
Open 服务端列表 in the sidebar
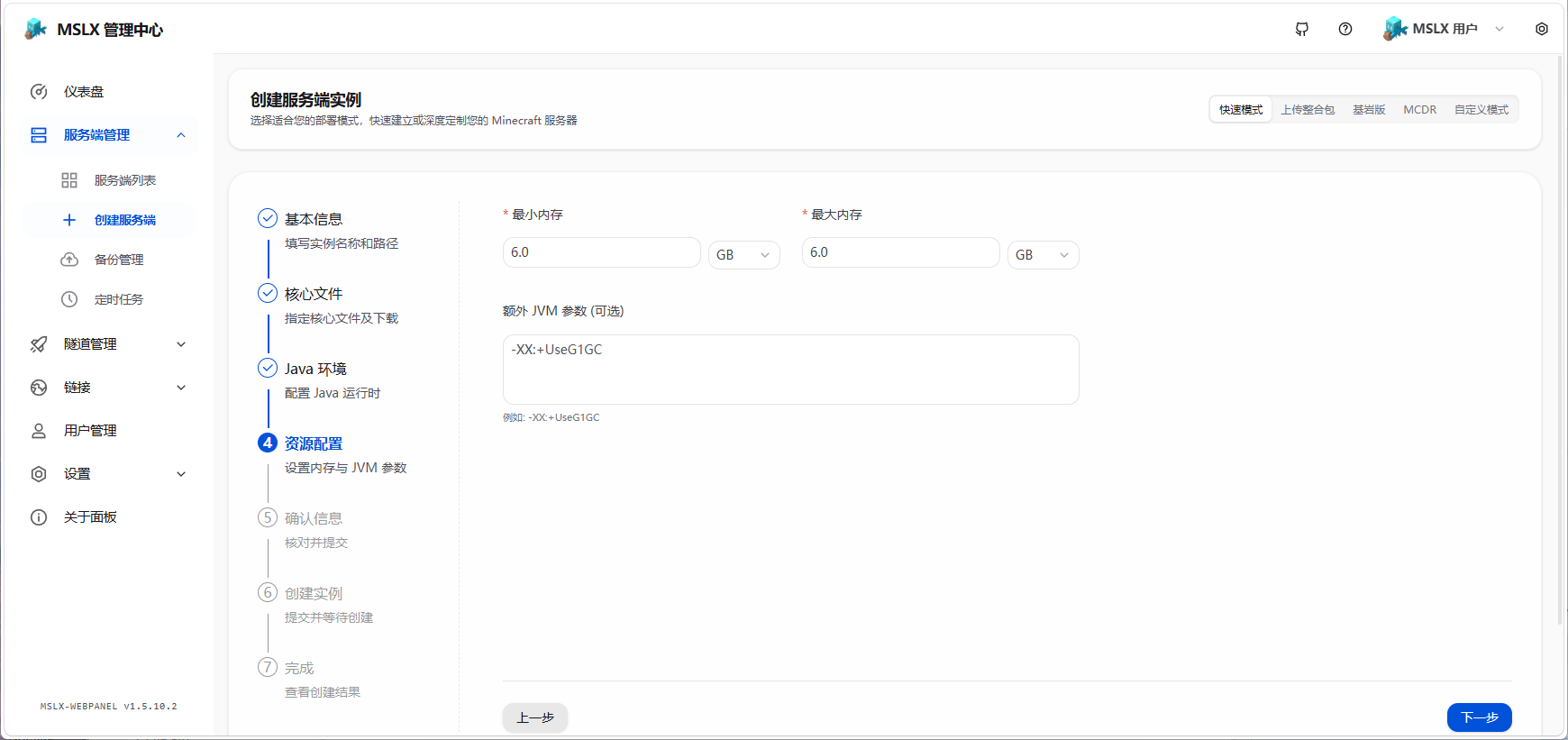tap(108, 180)
